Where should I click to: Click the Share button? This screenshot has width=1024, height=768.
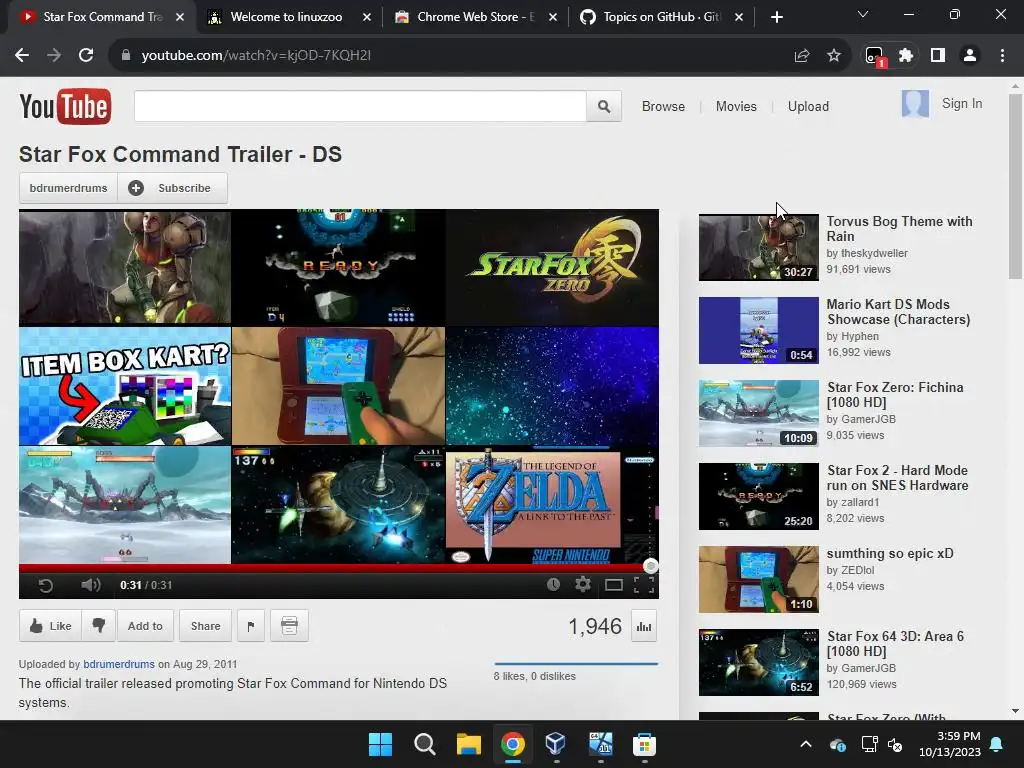(x=205, y=626)
